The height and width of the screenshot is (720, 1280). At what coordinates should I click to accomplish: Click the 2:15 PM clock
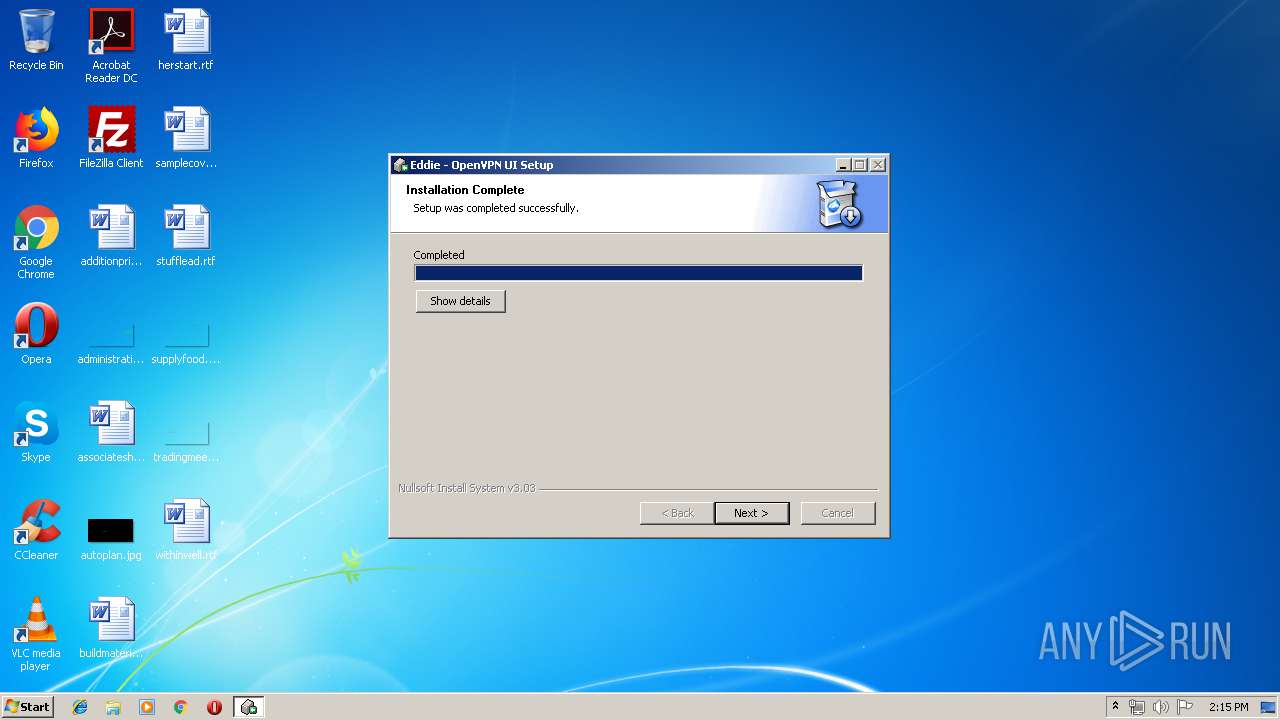1228,707
